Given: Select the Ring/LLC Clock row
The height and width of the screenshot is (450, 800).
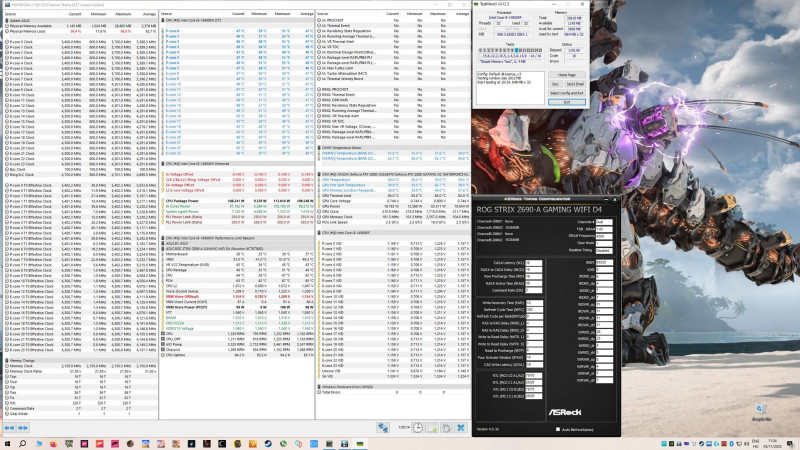Looking at the screenshot, I should tap(81, 174).
